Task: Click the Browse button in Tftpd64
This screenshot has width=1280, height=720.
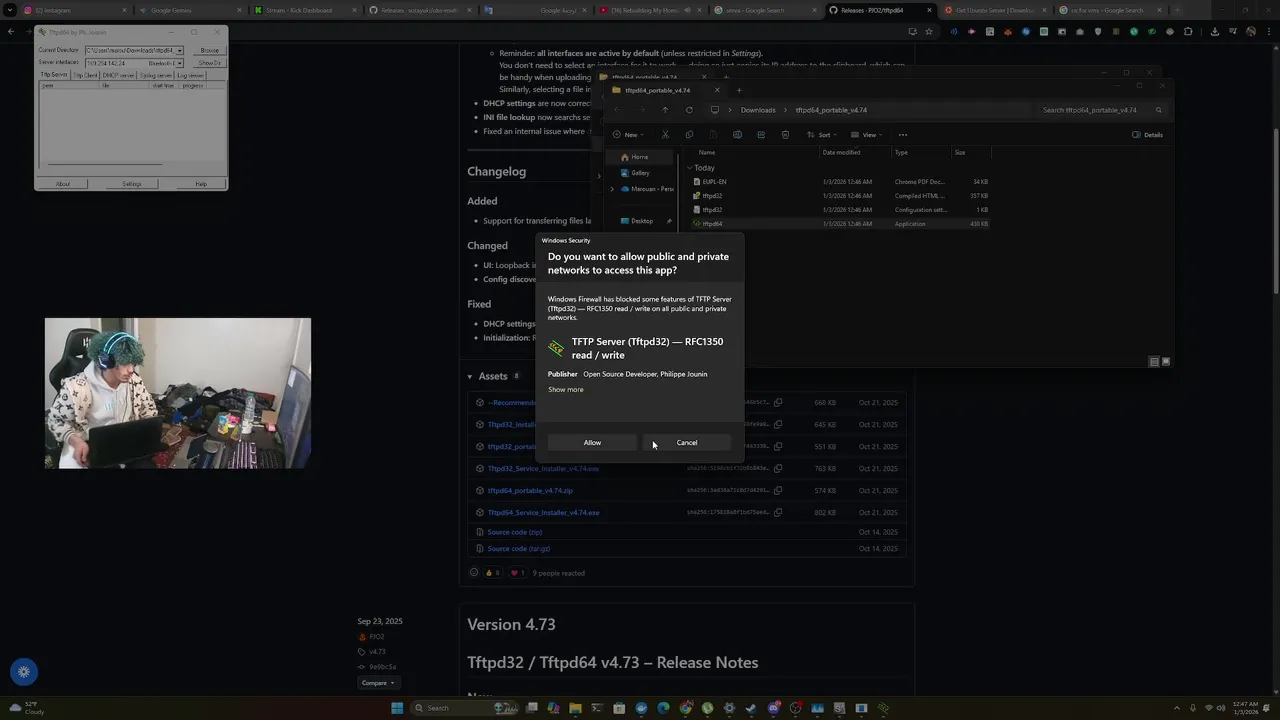Action: [209, 50]
